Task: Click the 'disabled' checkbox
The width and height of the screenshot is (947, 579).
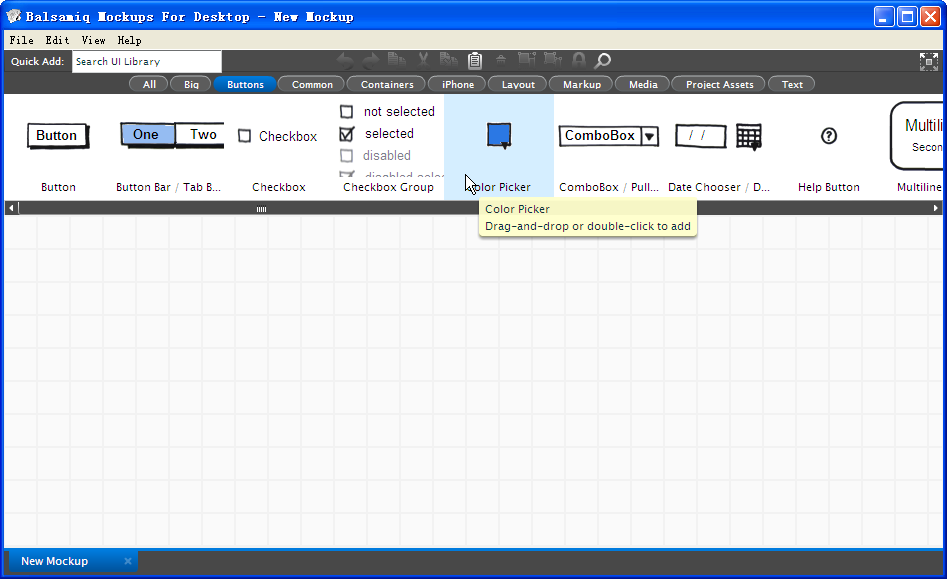Action: (346, 156)
